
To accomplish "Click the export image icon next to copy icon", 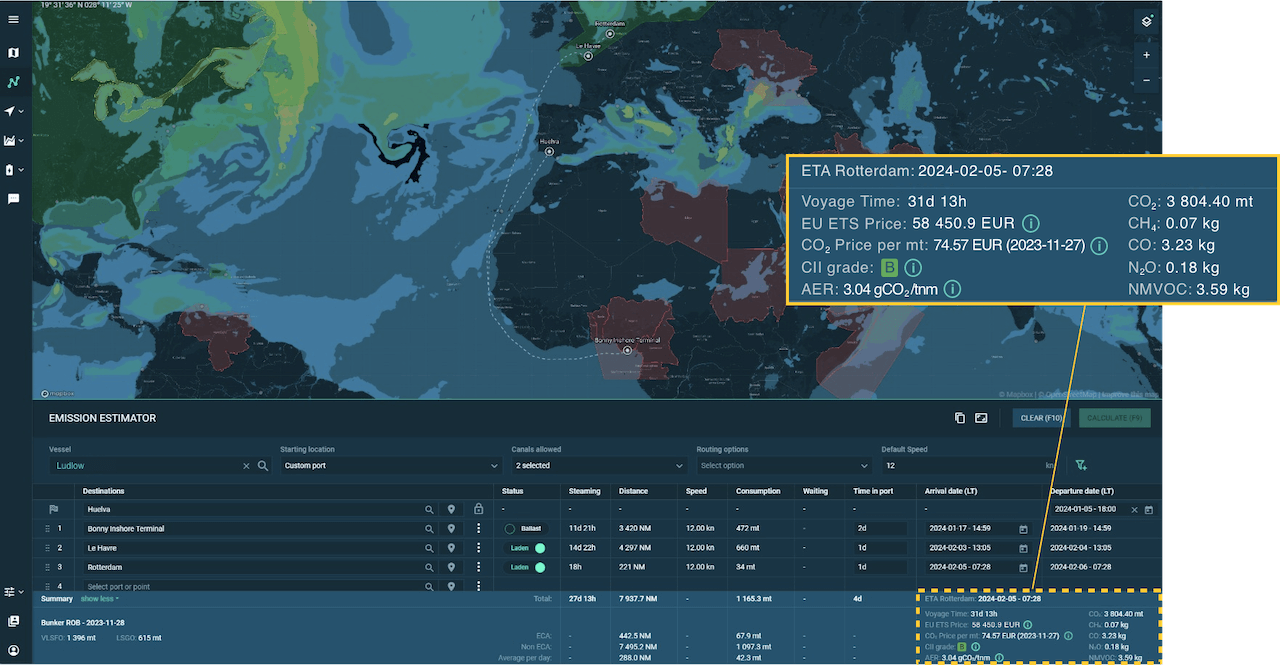I will (982, 418).
